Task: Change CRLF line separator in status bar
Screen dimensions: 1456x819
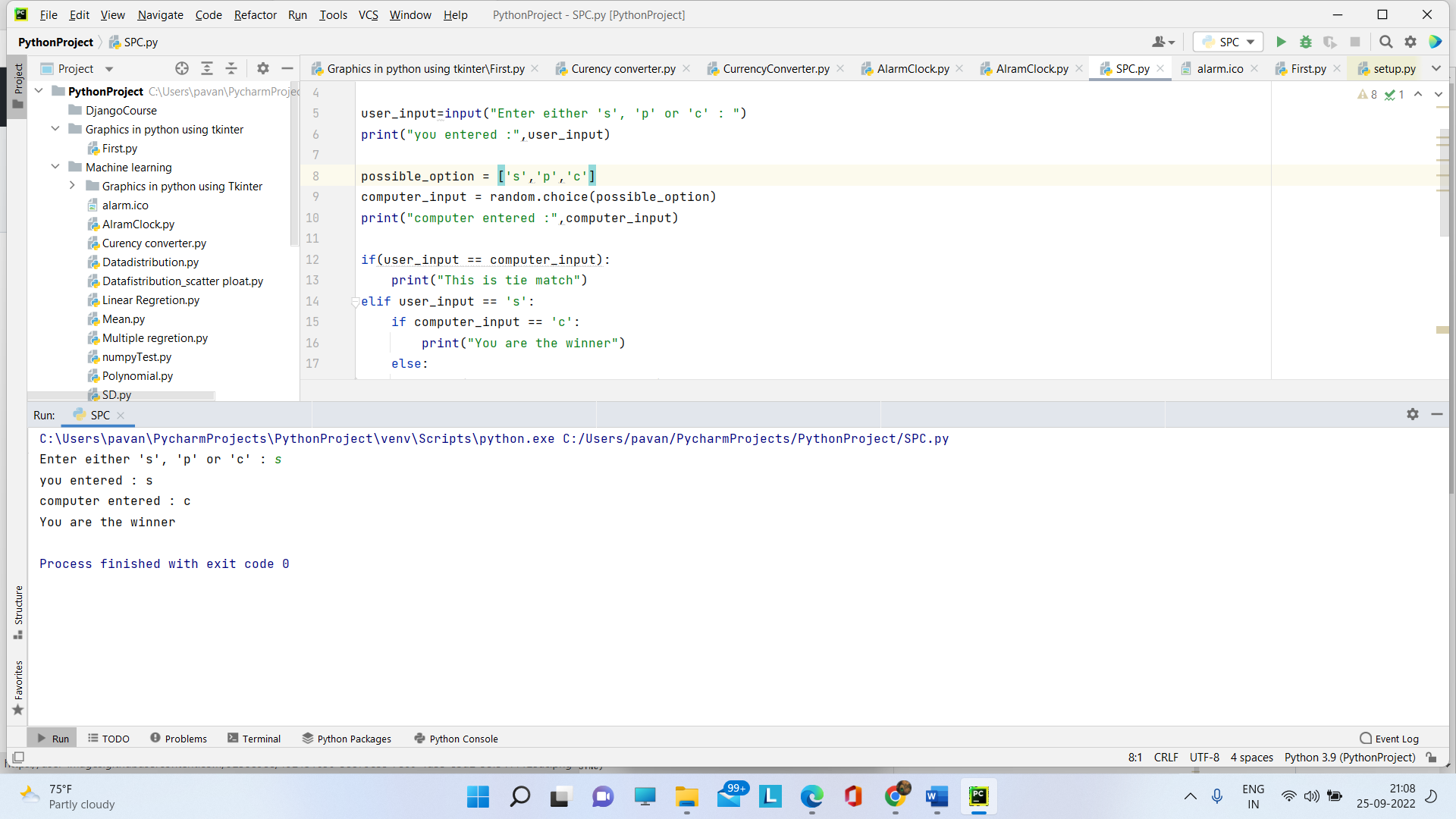Action: coord(1166,757)
